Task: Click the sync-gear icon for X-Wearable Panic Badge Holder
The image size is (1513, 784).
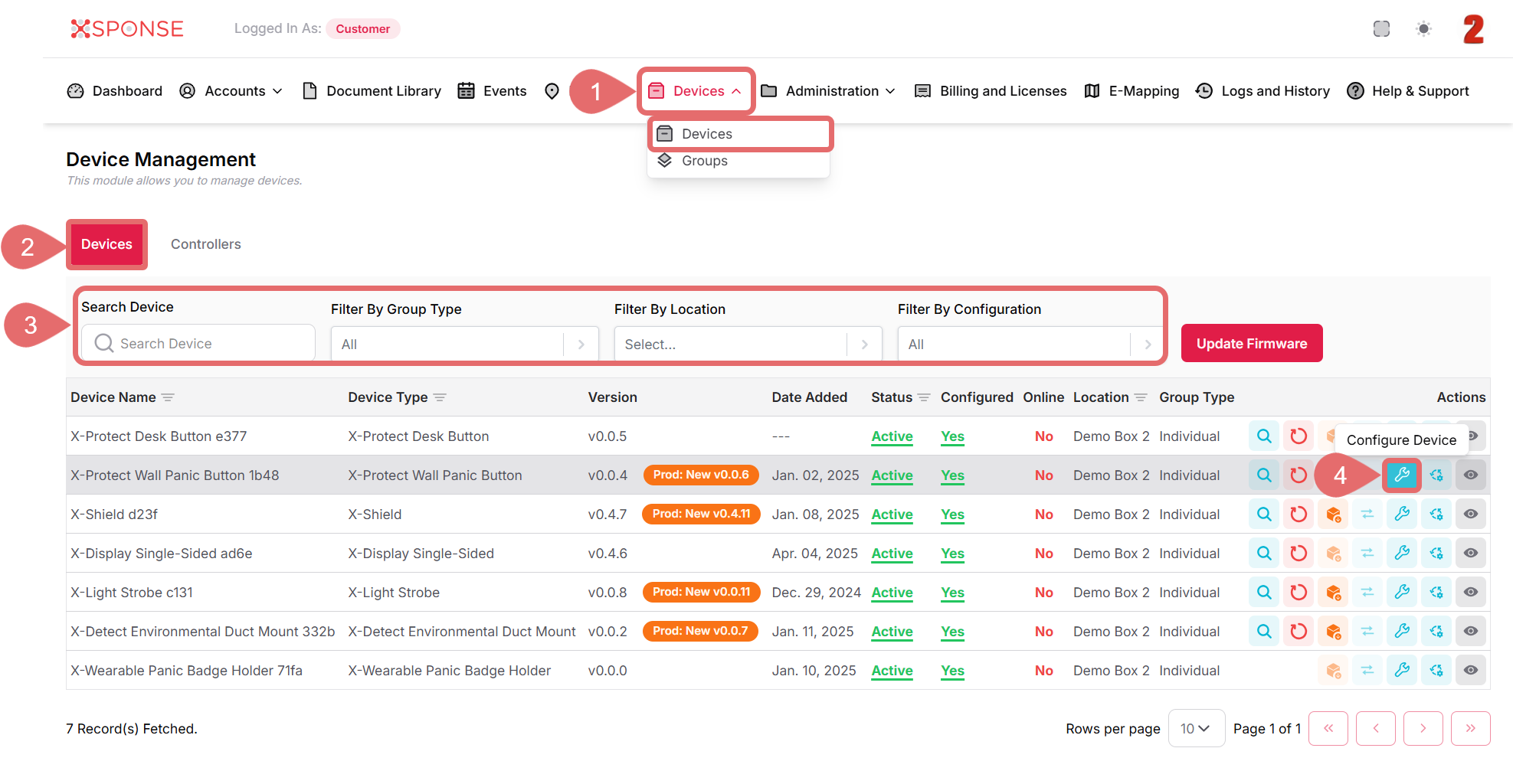Action: pos(1436,670)
